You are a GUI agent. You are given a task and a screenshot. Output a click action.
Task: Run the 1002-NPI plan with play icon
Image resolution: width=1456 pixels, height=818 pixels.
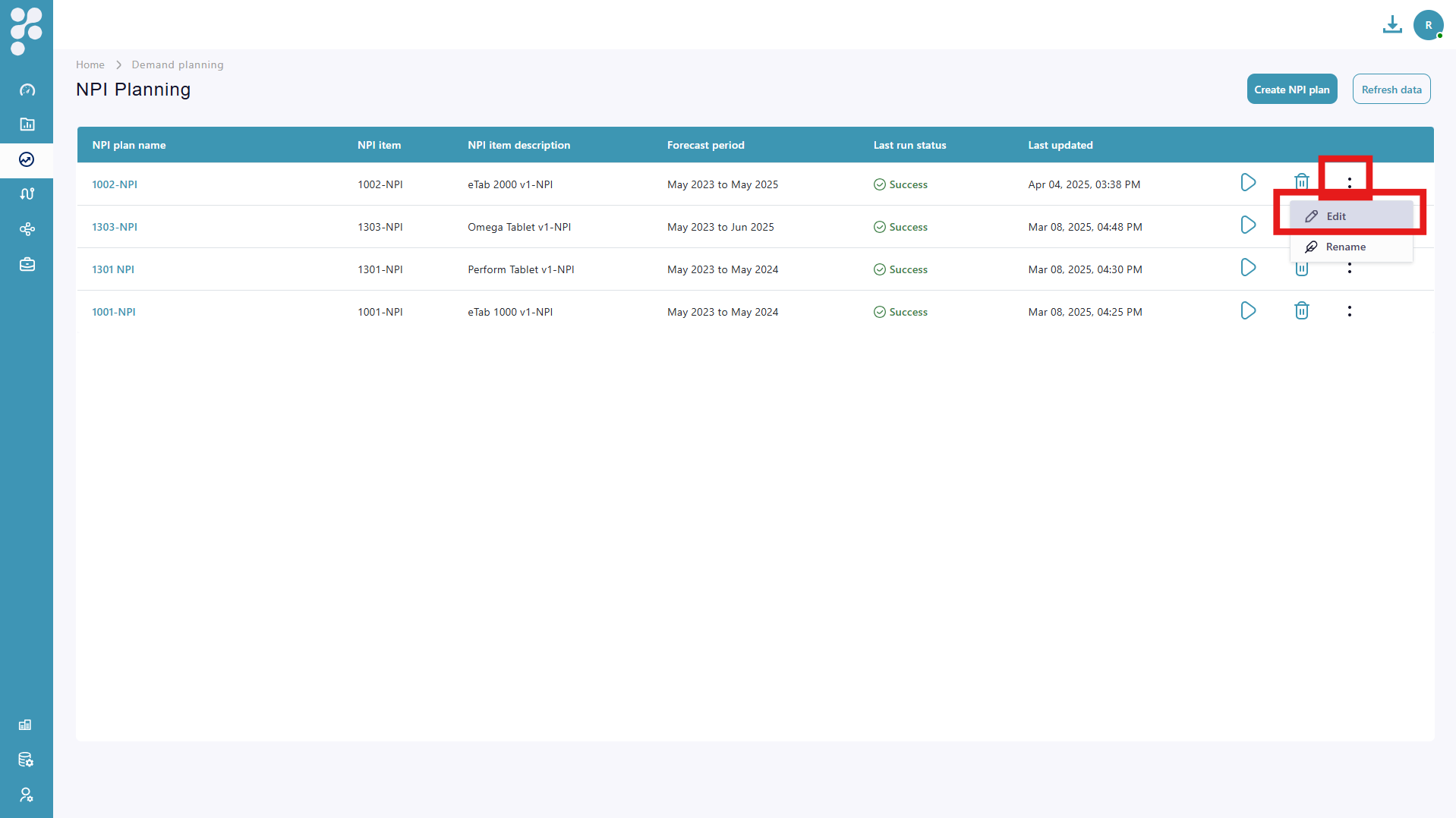tap(1248, 182)
